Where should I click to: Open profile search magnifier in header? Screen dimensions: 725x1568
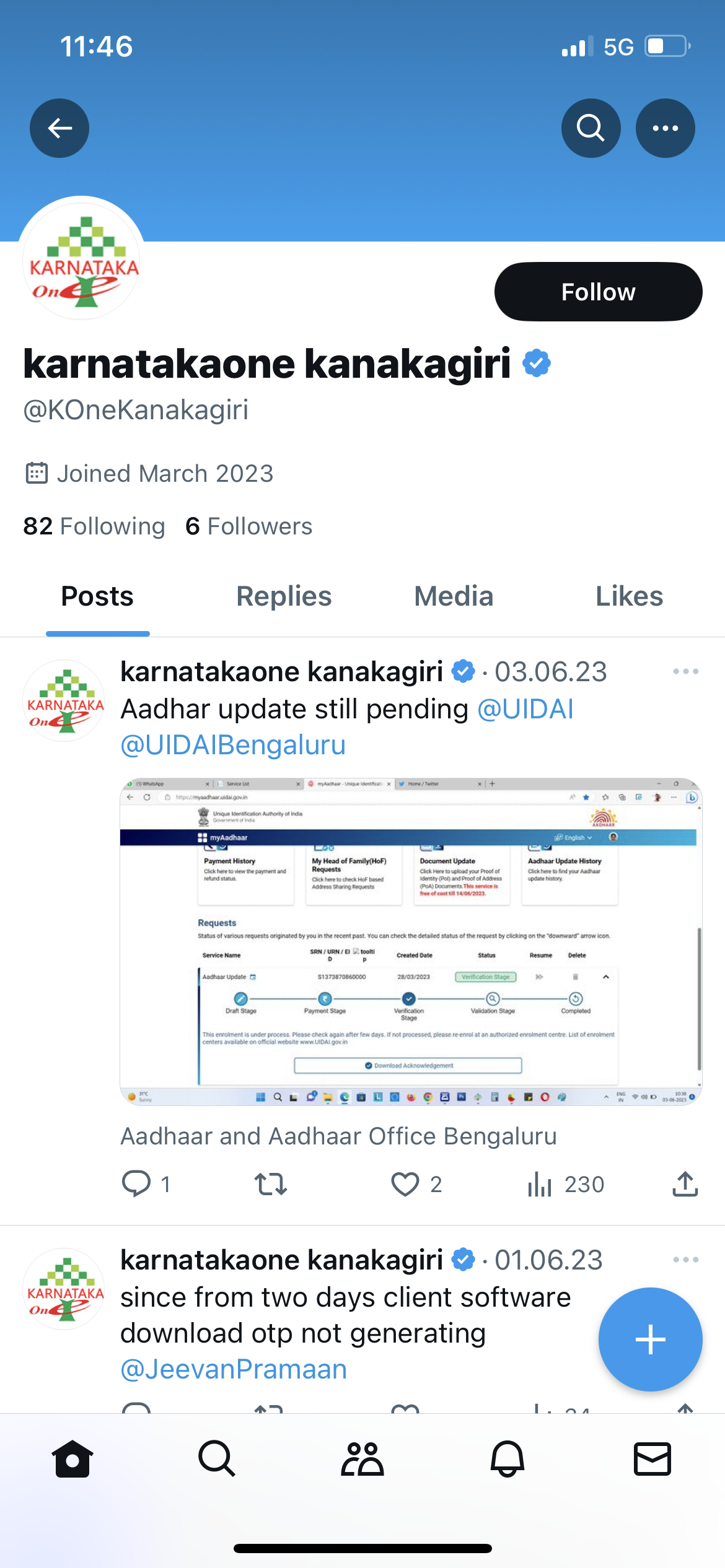click(x=591, y=128)
